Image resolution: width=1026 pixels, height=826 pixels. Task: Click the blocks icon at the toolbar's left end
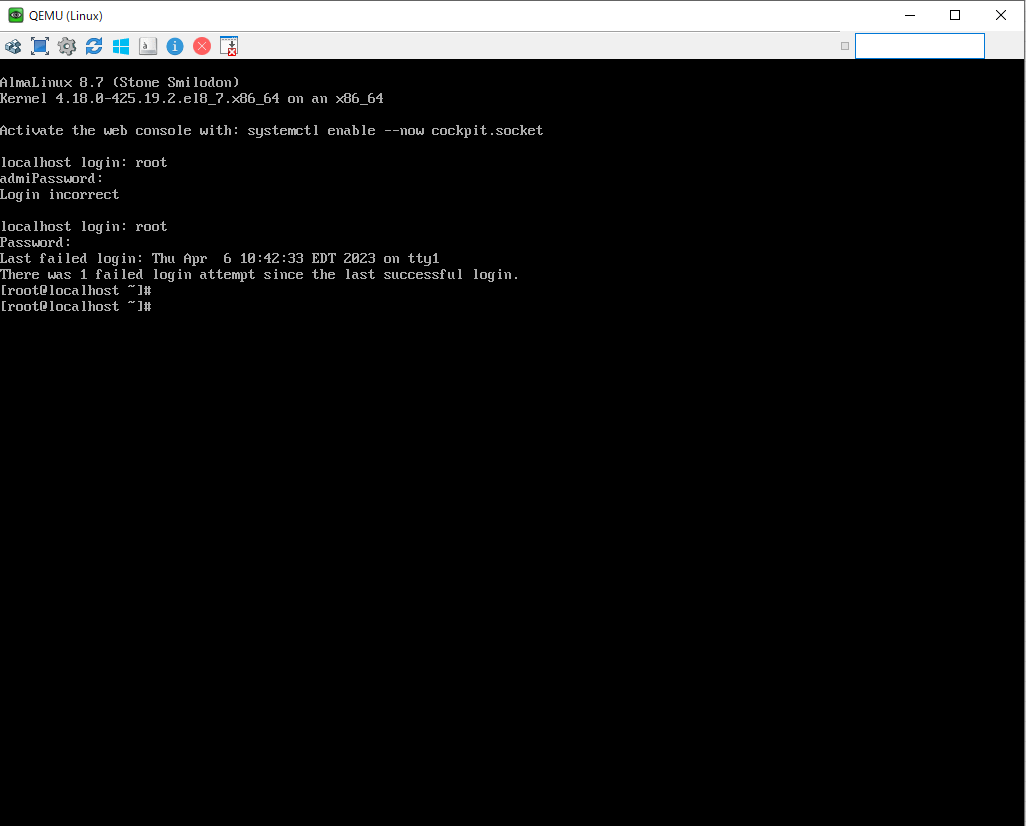[13, 46]
